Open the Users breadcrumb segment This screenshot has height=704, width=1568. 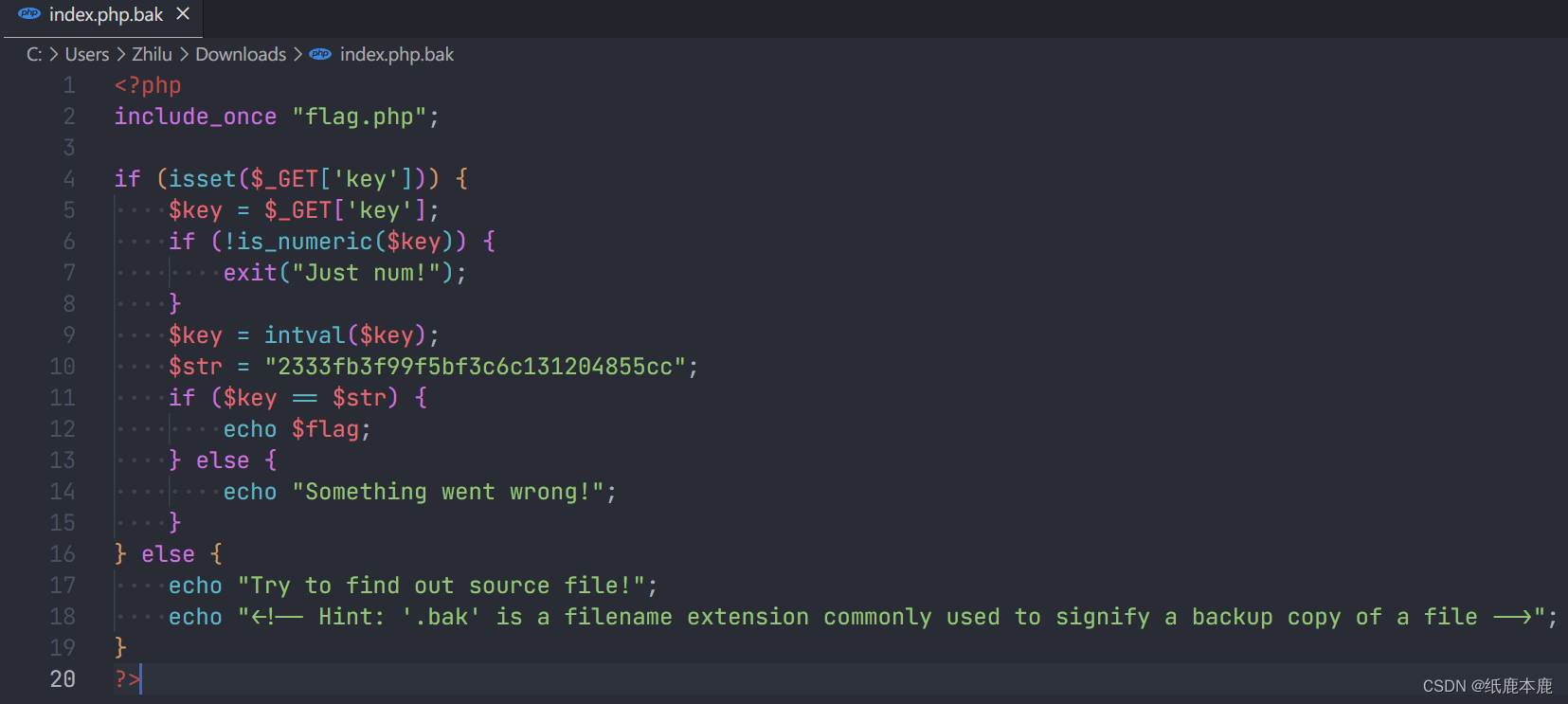(87, 54)
